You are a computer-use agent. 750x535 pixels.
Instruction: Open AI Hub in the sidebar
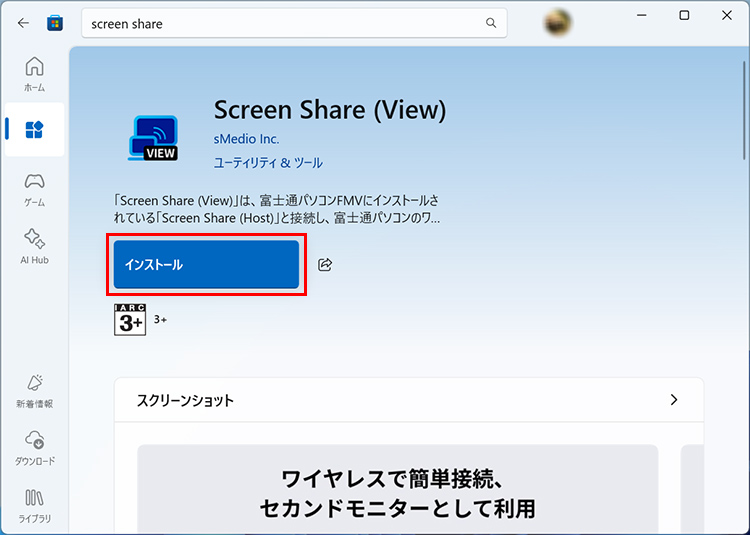click(34, 247)
